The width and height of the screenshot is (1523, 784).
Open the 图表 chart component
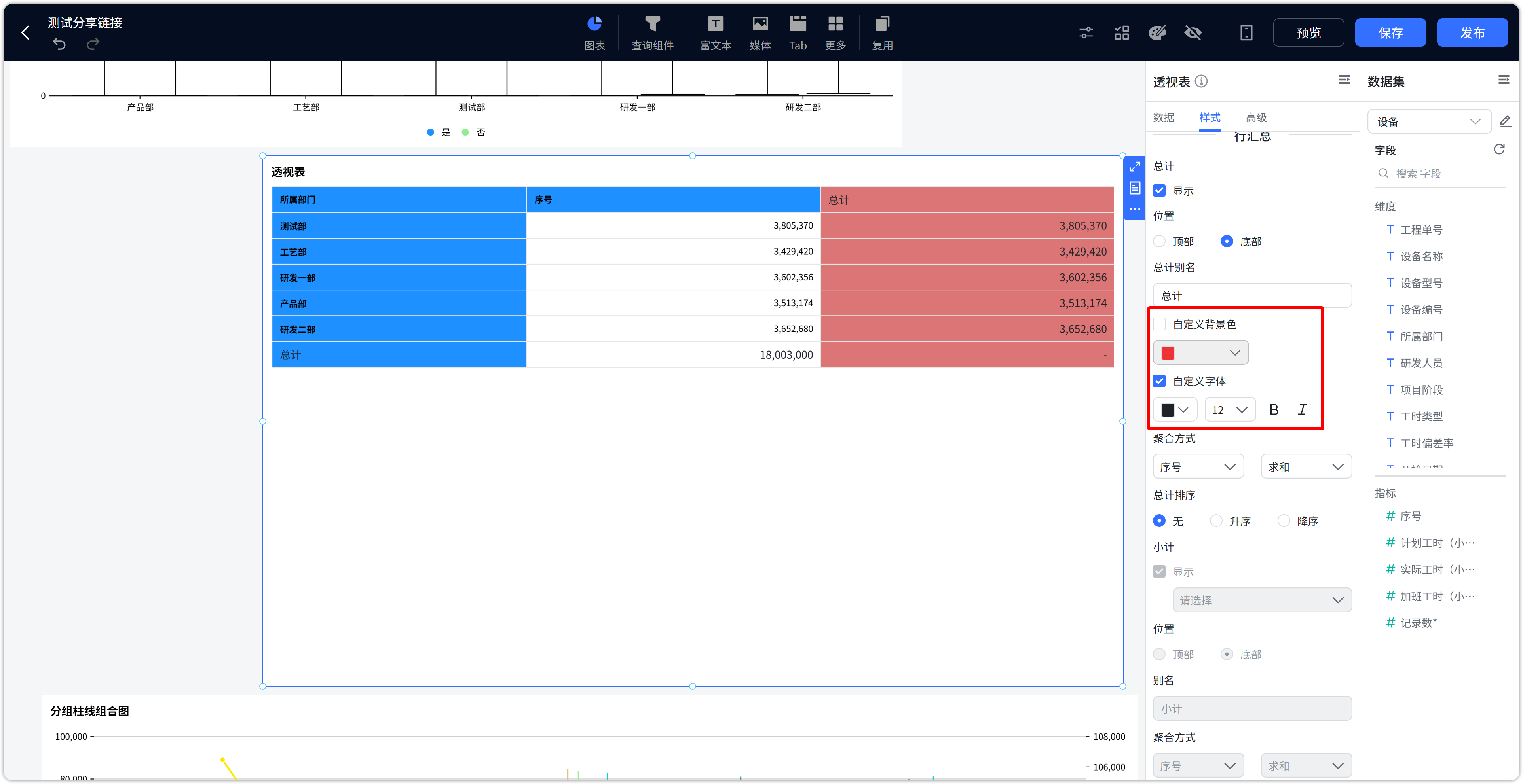[x=594, y=33]
